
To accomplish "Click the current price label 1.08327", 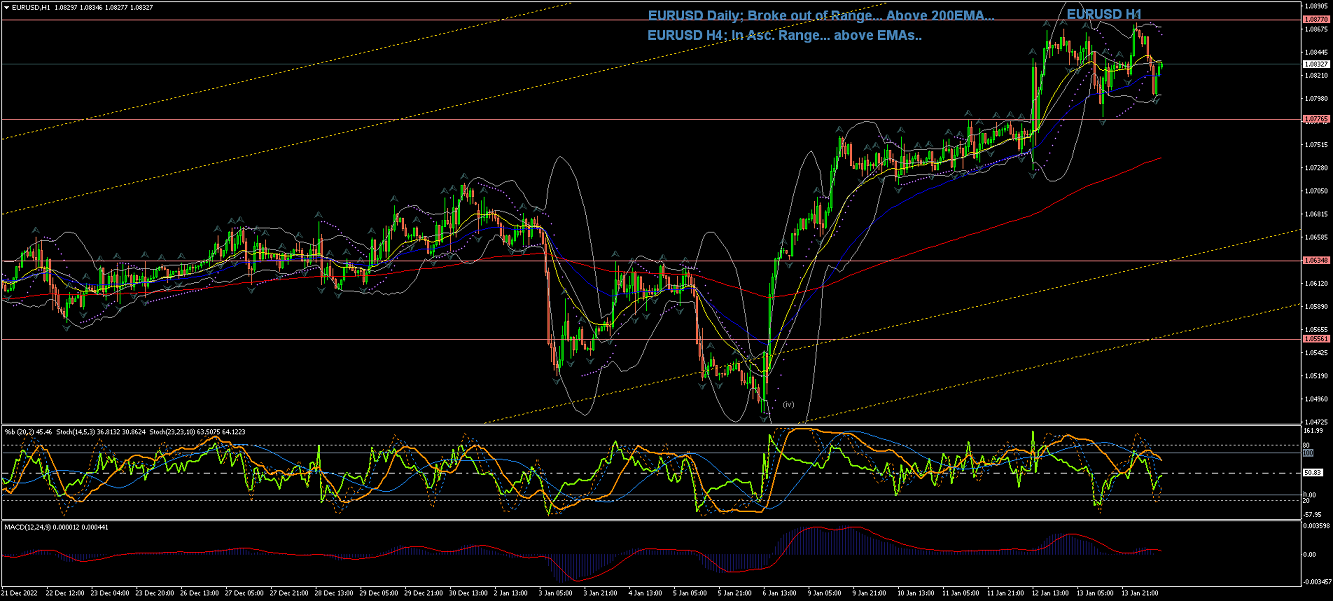I will coord(1315,63).
